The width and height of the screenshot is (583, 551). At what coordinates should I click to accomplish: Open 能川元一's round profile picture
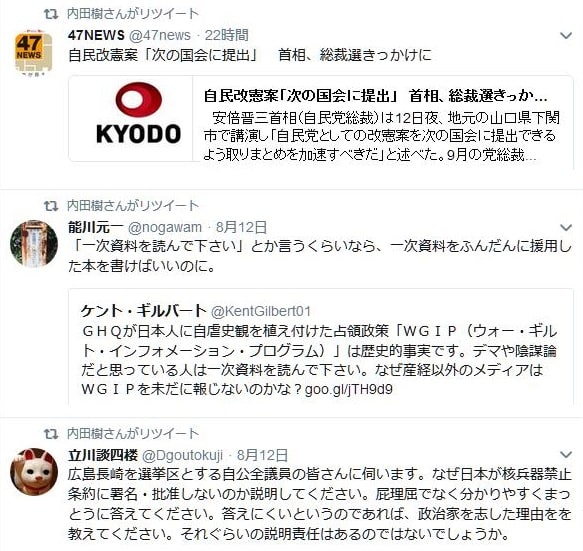coord(34,244)
